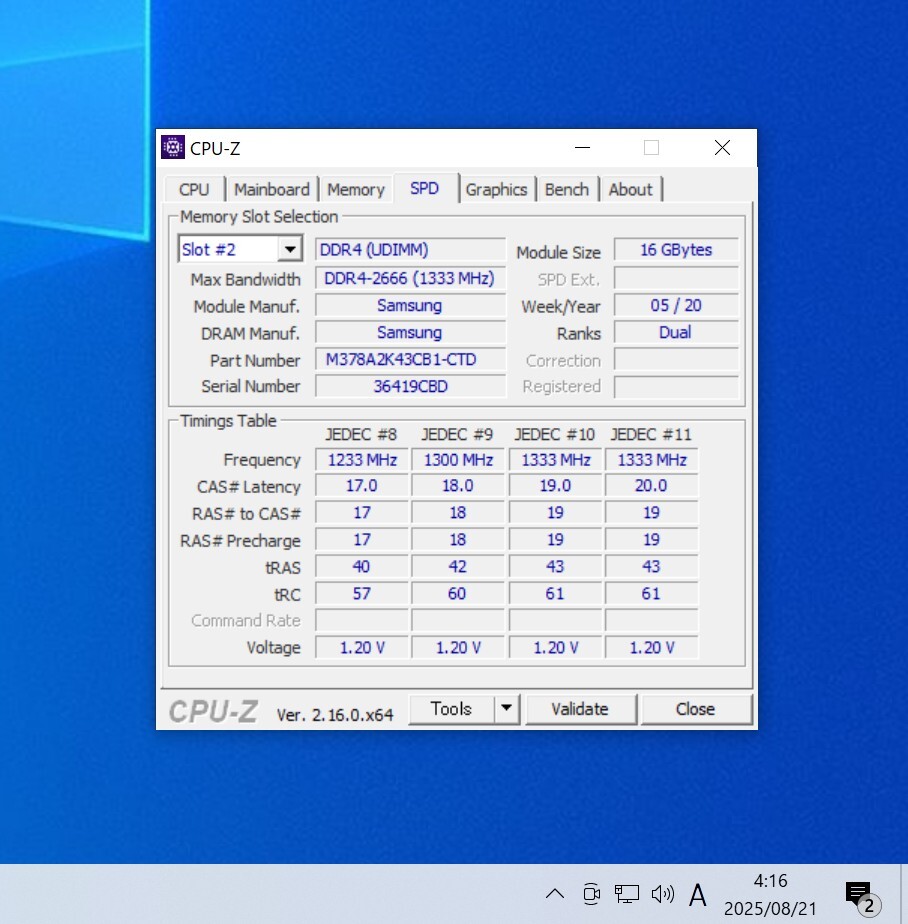Open the About tab

[630, 190]
